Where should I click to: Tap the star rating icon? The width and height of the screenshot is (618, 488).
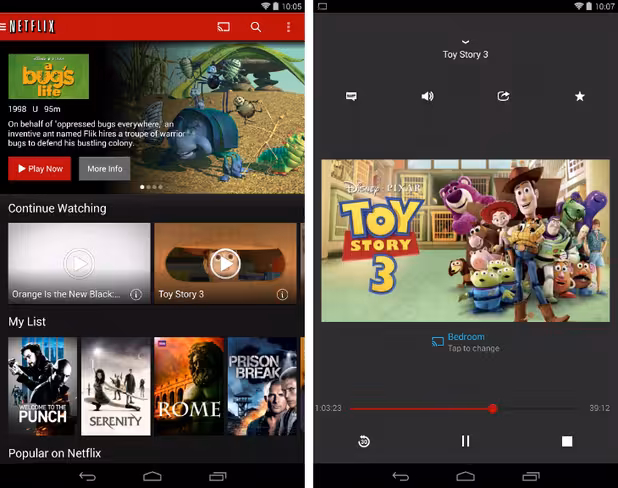(580, 96)
